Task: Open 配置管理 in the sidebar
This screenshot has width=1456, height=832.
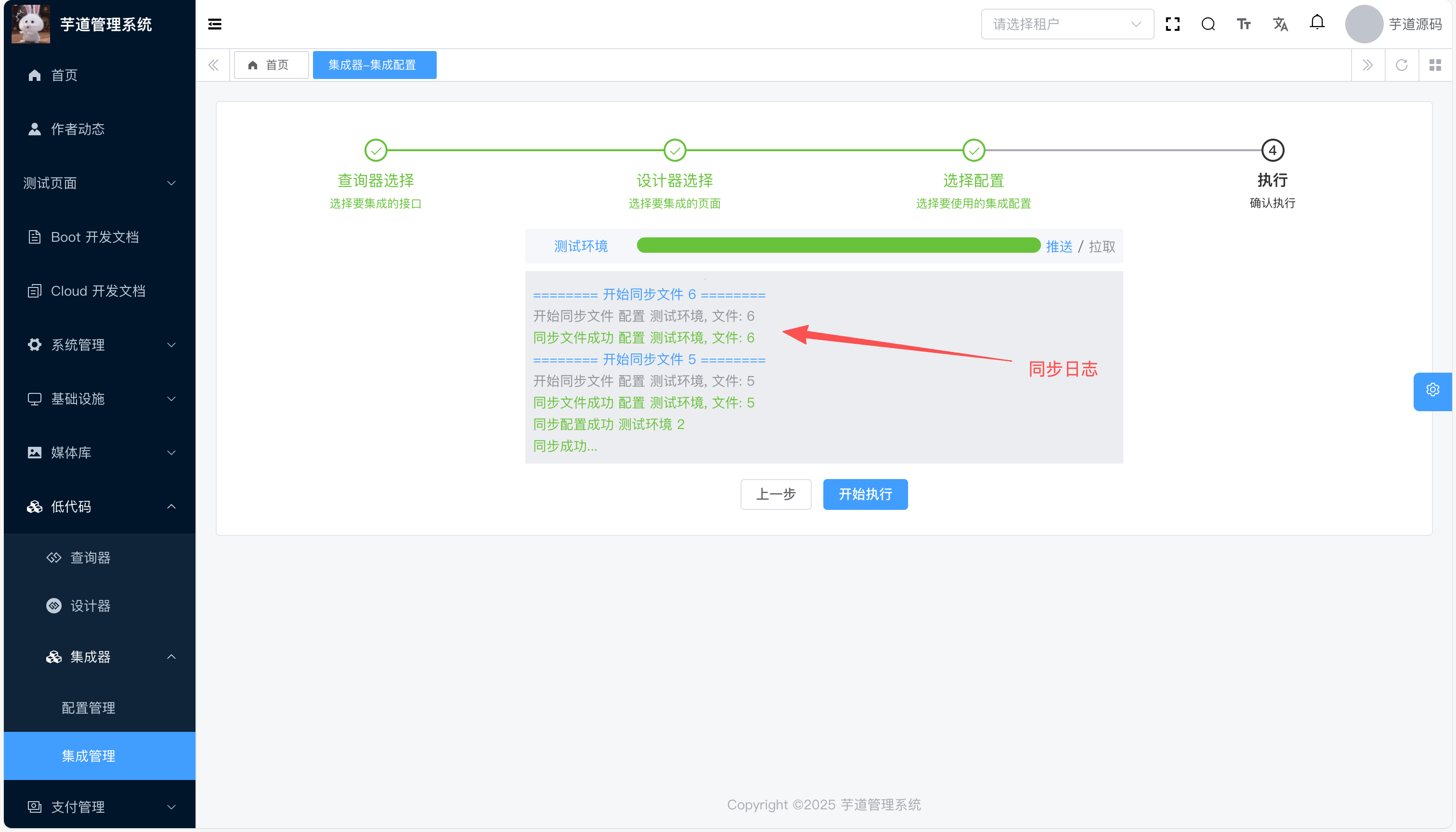Action: point(89,708)
